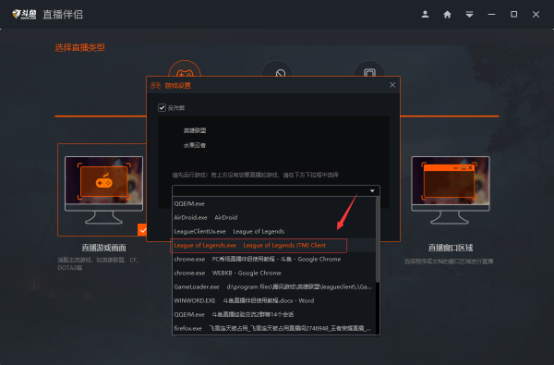This screenshot has height=365, width=554.
Task: Choose GameLoader.exe in the process list
Action: click(x=274, y=287)
